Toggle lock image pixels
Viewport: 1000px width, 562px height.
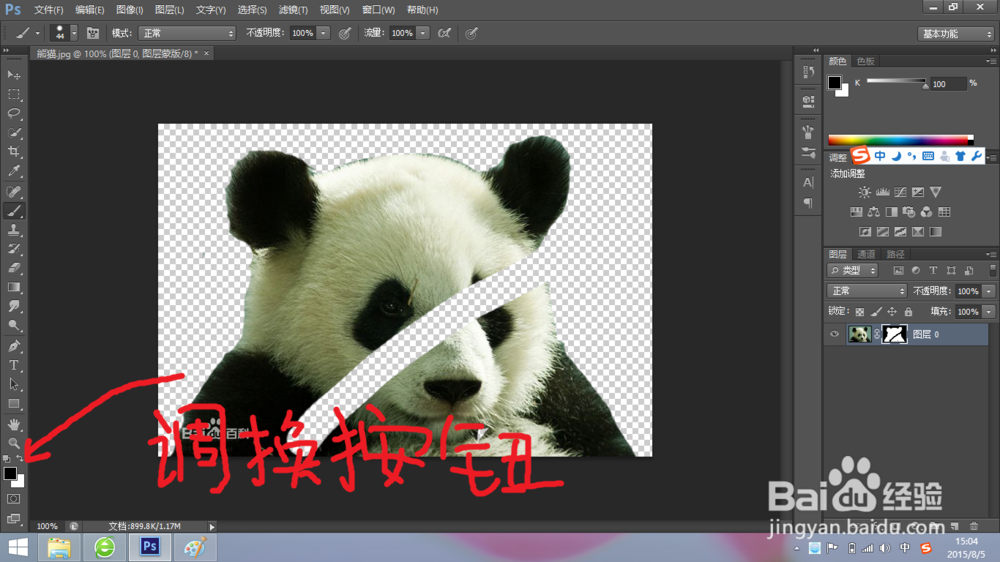(876, 311)
